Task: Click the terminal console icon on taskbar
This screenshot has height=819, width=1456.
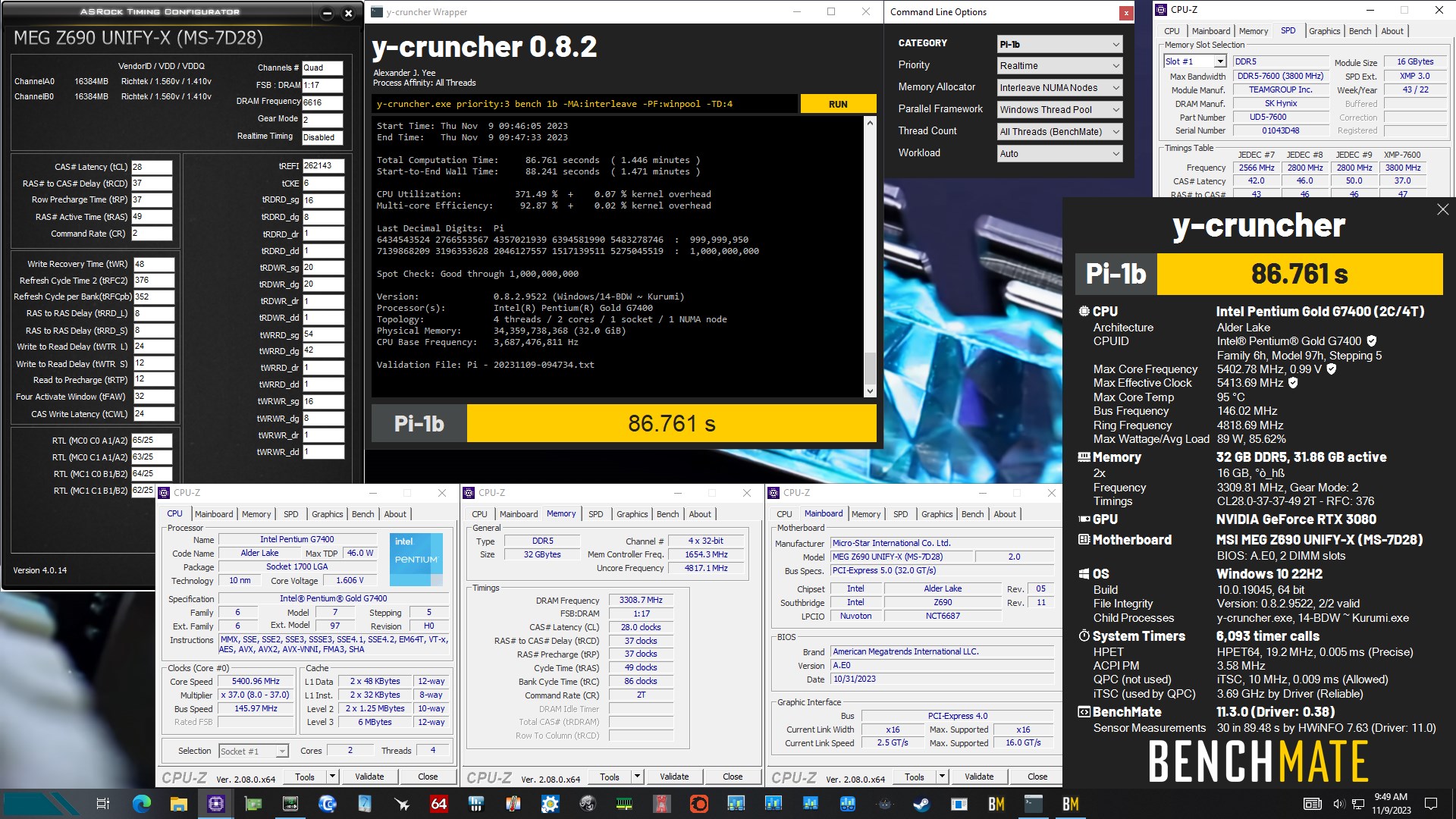Action: 1033,804
